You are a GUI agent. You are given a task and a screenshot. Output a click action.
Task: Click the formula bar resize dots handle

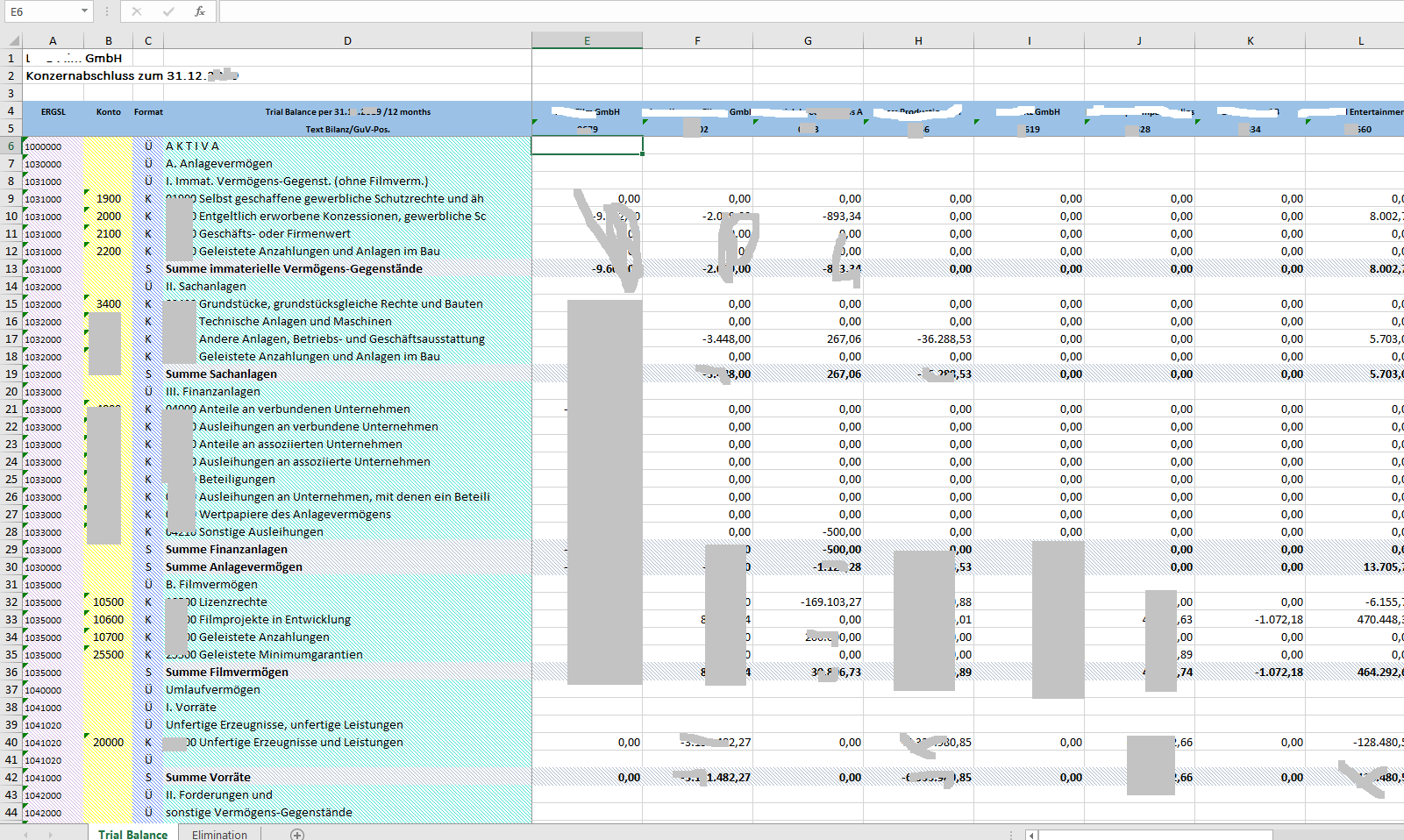click(x=107, y=11)
